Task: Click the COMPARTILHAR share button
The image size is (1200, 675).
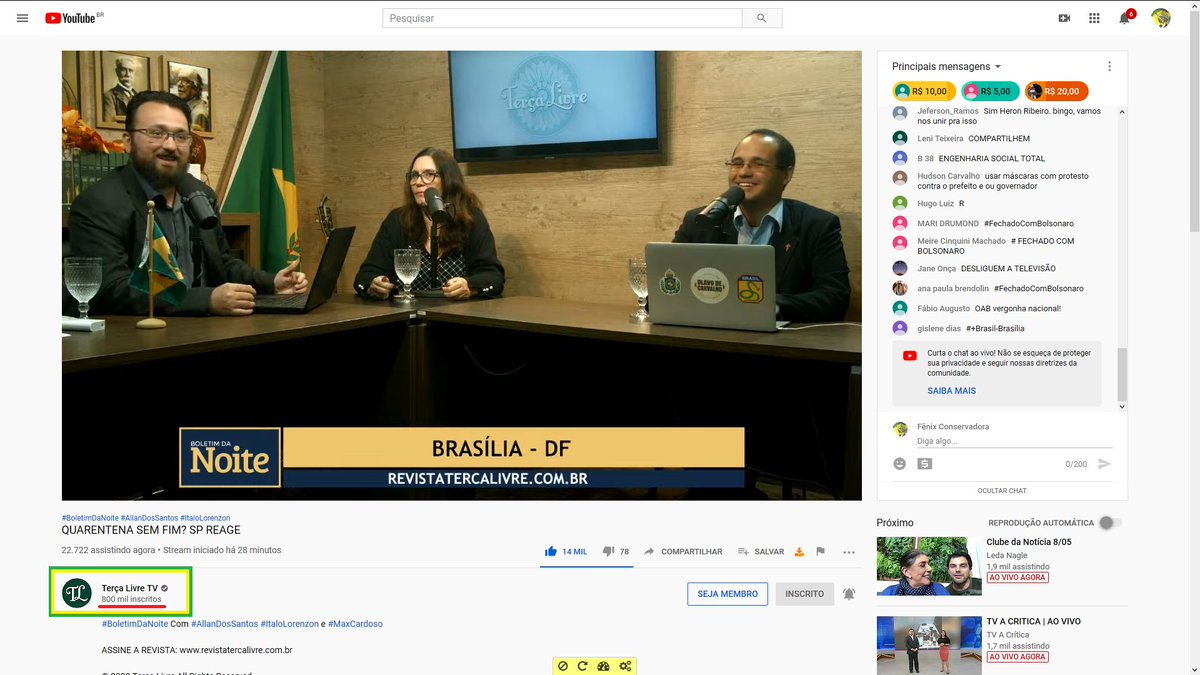Action: tap(683, 551)
